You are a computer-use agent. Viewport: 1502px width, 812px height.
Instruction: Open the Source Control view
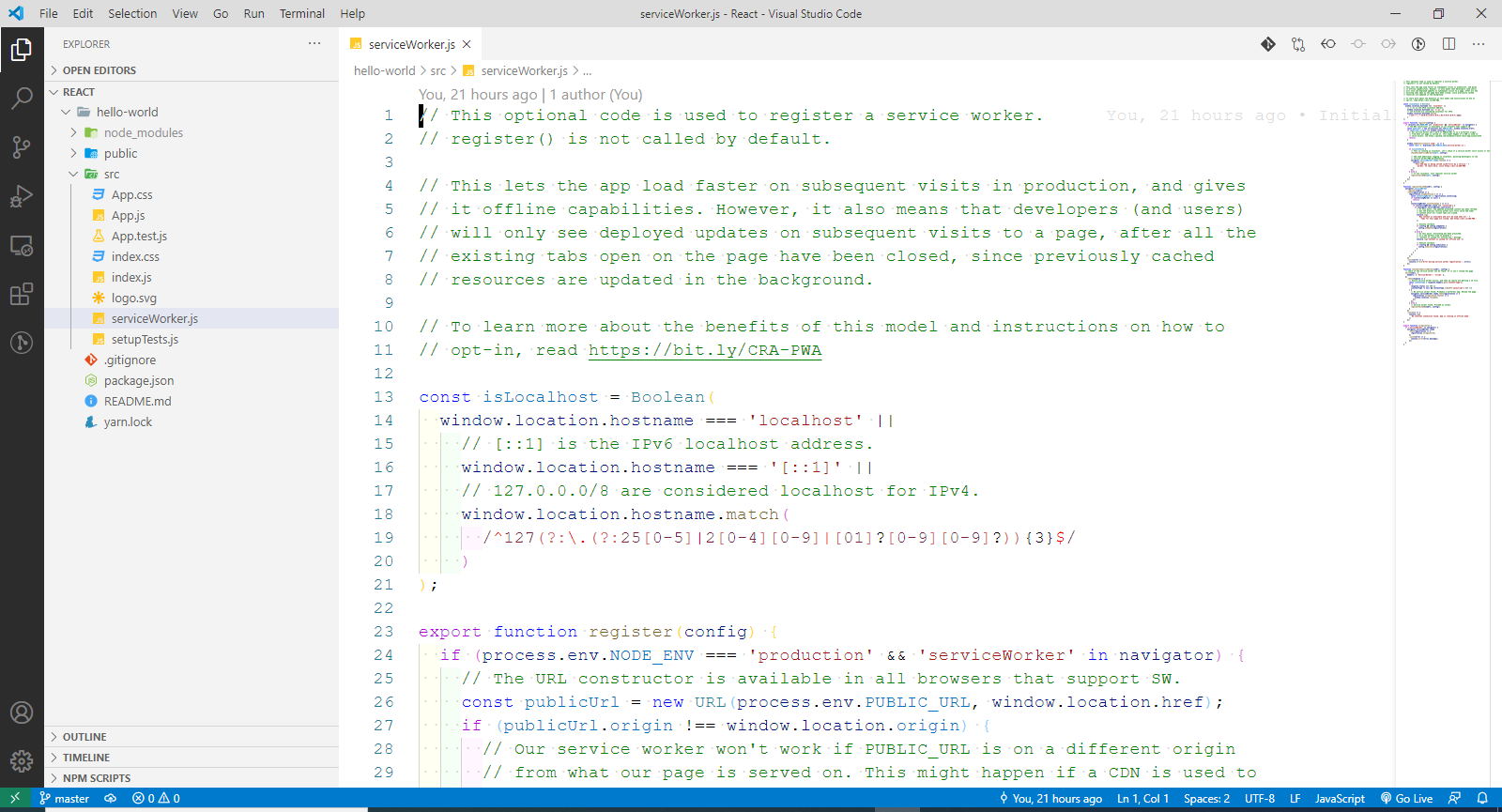point(22,146)
